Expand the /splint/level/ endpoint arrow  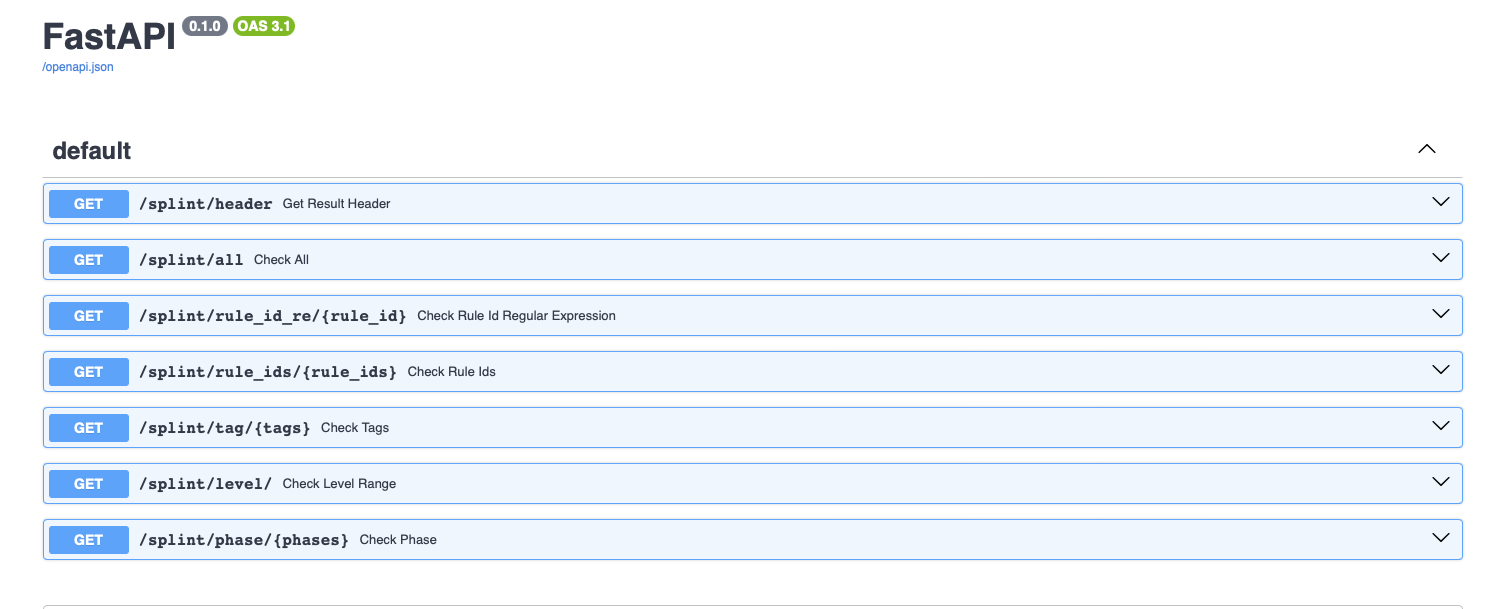point(1441,481)
